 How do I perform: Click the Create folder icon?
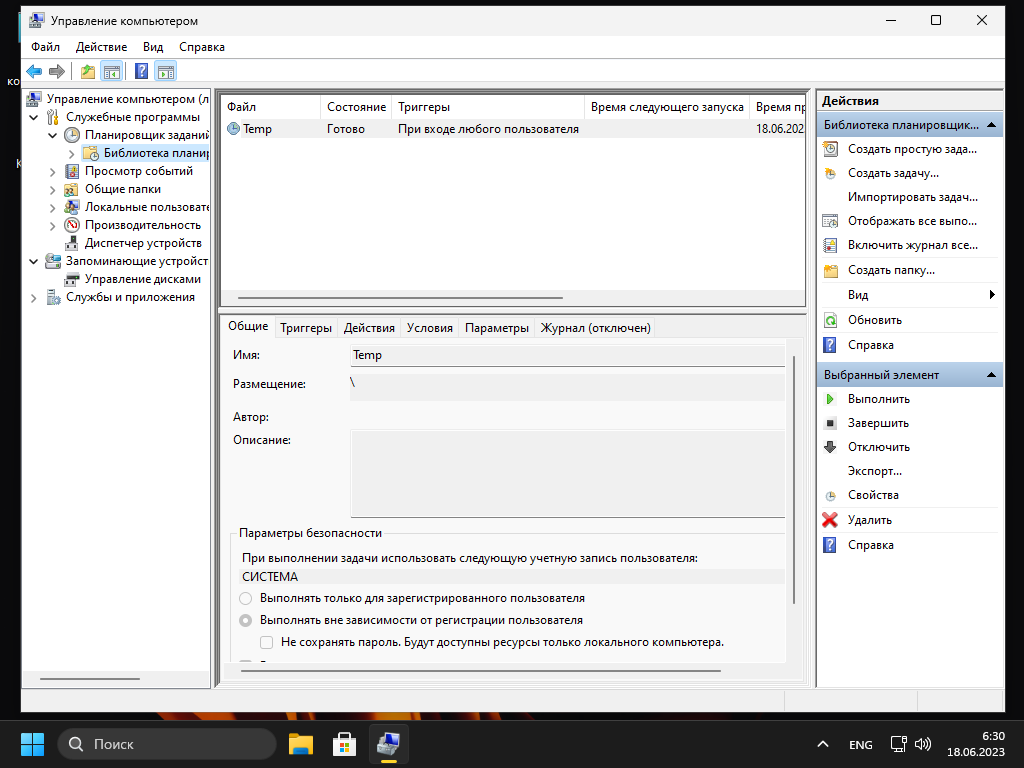coord(830,270)
